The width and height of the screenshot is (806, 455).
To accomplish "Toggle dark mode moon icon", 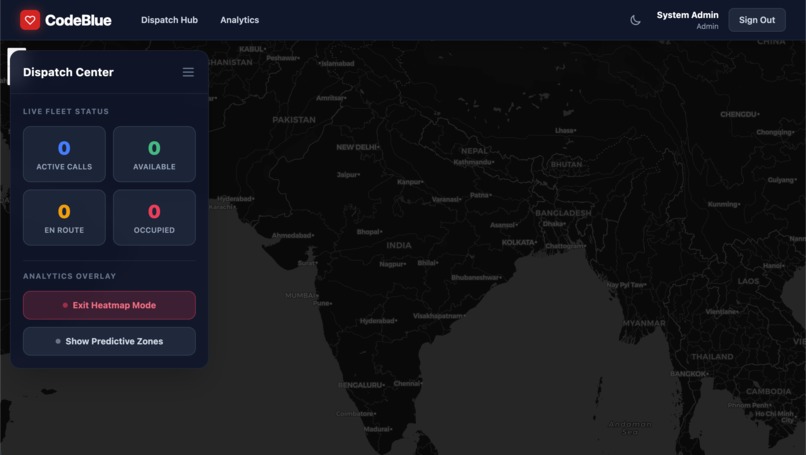I will pos(635,20).
